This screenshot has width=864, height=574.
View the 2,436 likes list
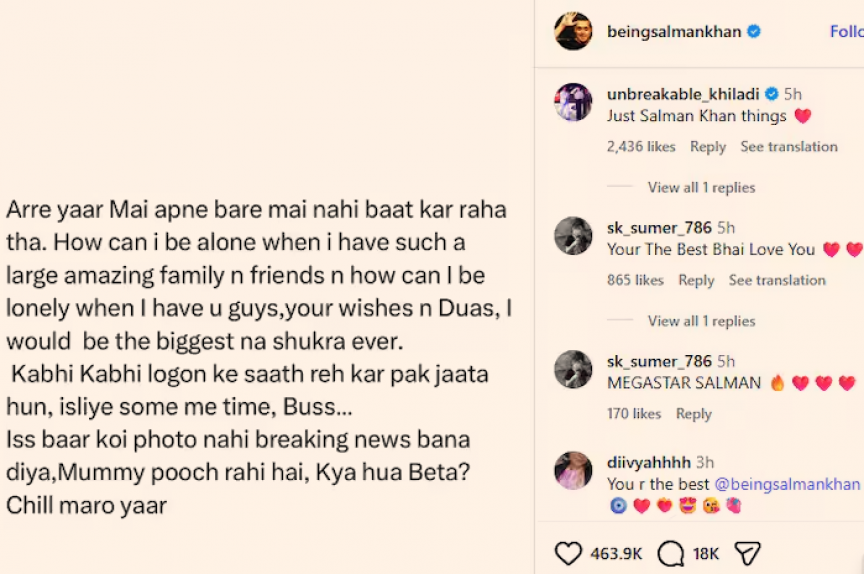pyautogui.click(x=641, y=147)
